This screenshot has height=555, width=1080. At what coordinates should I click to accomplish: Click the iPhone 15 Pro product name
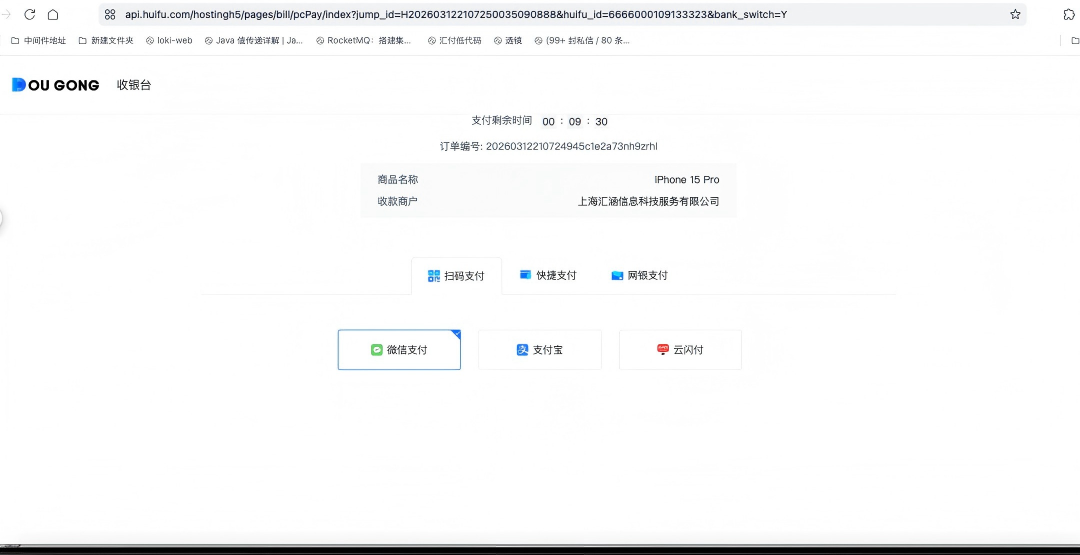(x=687, y=180)
